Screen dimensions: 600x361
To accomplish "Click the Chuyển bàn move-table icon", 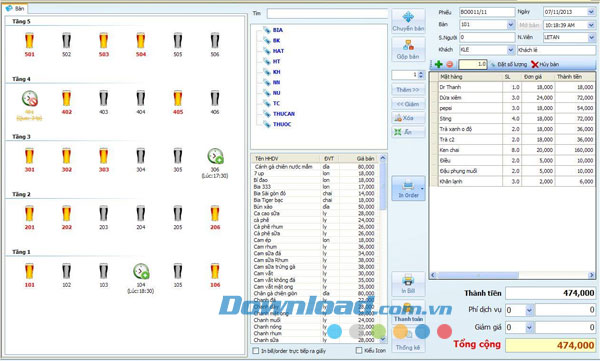I will tap(408, 17).
